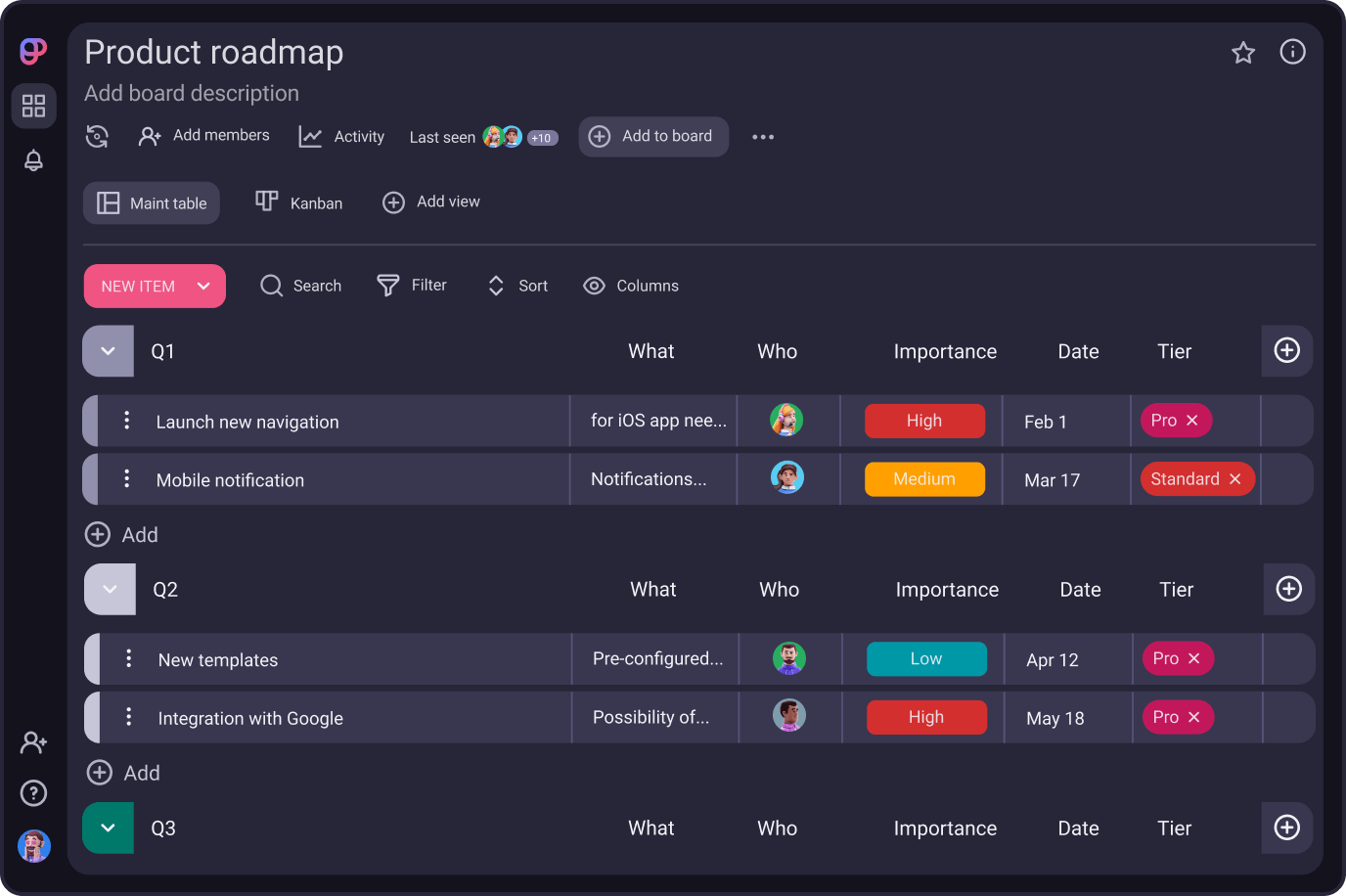Click the Medium importance label
The width and height of the screenshot is (1346, 896).
(924, 479)
